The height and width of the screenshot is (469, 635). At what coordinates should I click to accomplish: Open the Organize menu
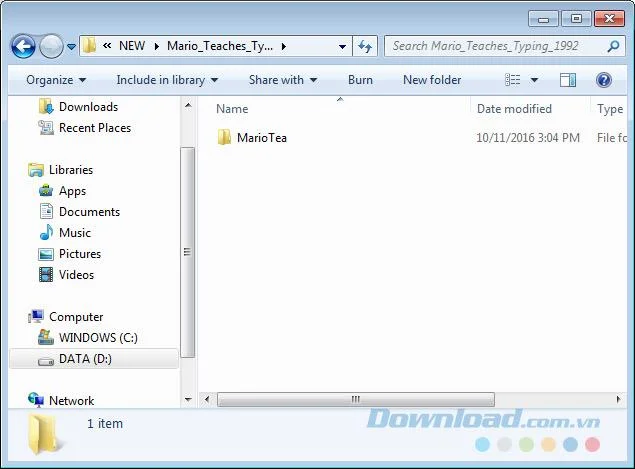[56, 80]
